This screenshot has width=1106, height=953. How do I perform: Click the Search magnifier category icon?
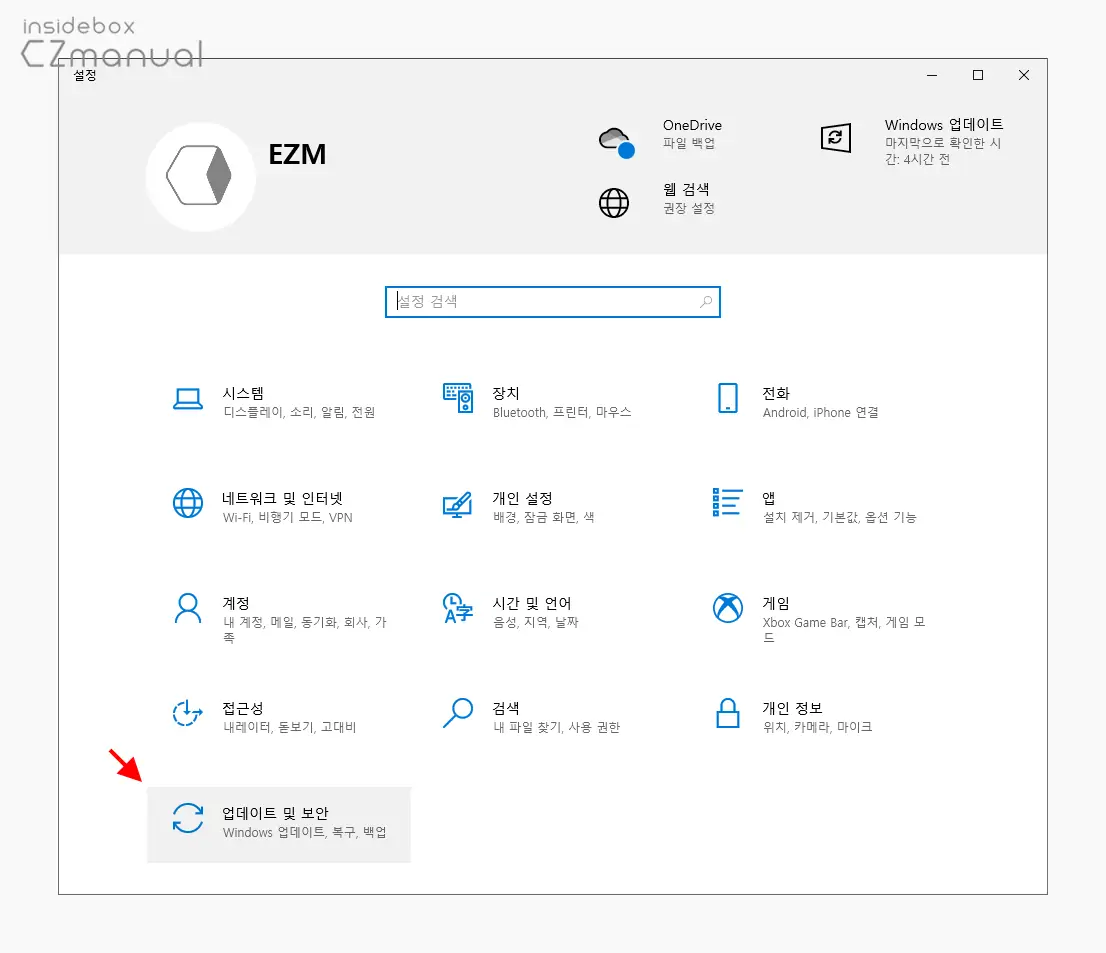(x=457, y=713)
